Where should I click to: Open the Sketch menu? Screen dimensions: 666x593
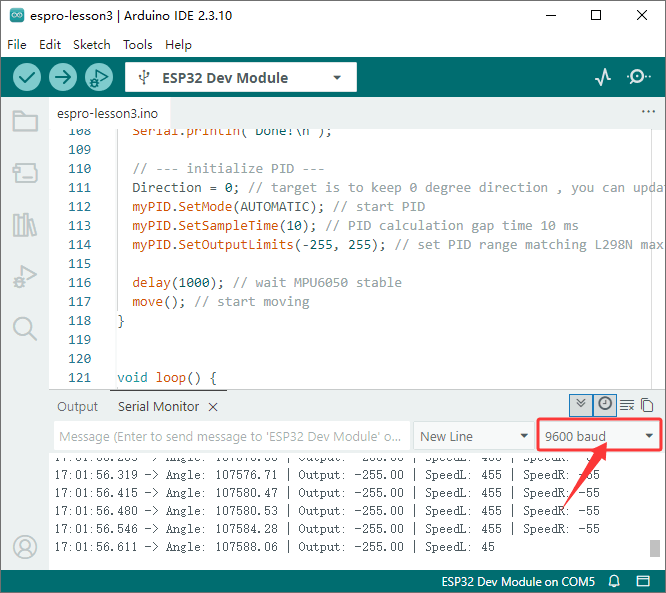pyautogui.click(x=92, y=45)
